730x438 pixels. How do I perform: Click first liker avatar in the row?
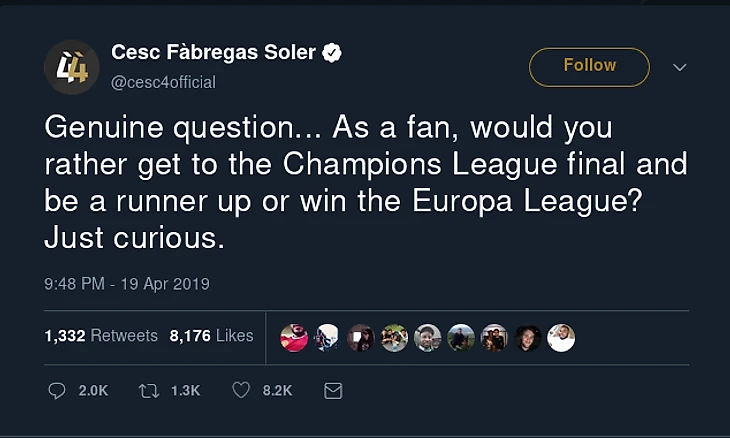pos(294,337)
